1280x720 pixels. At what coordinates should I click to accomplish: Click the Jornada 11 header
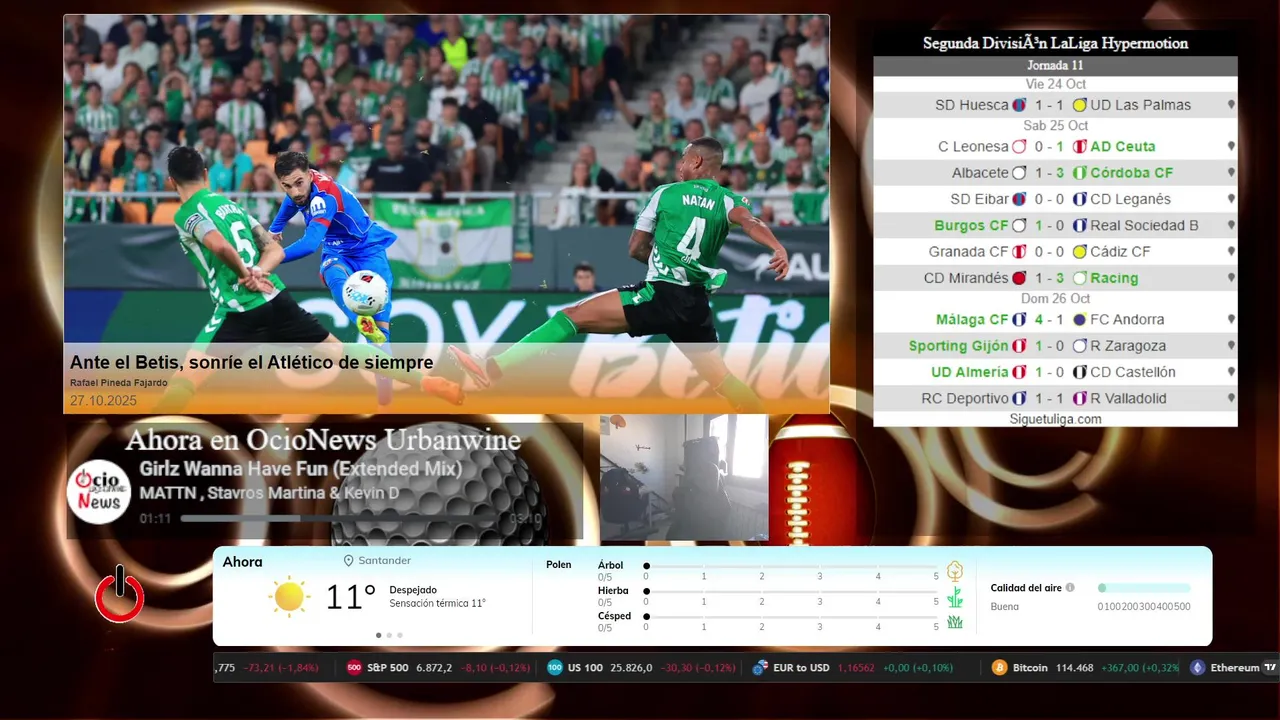(x=1055, y=66)
